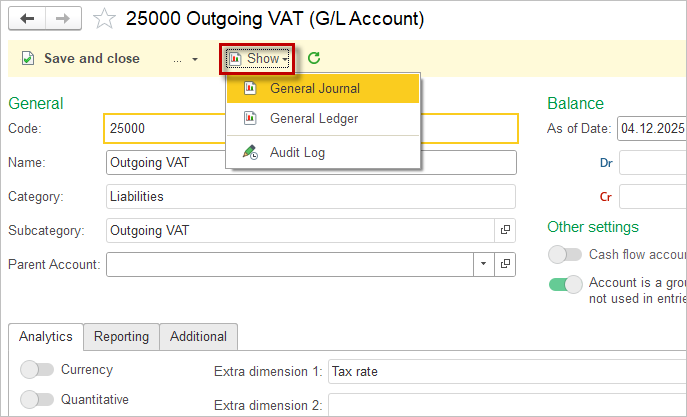Viewport: 687px width, 417px height.
Task: Disable the Account is a group switch
Action: (565, 284)
